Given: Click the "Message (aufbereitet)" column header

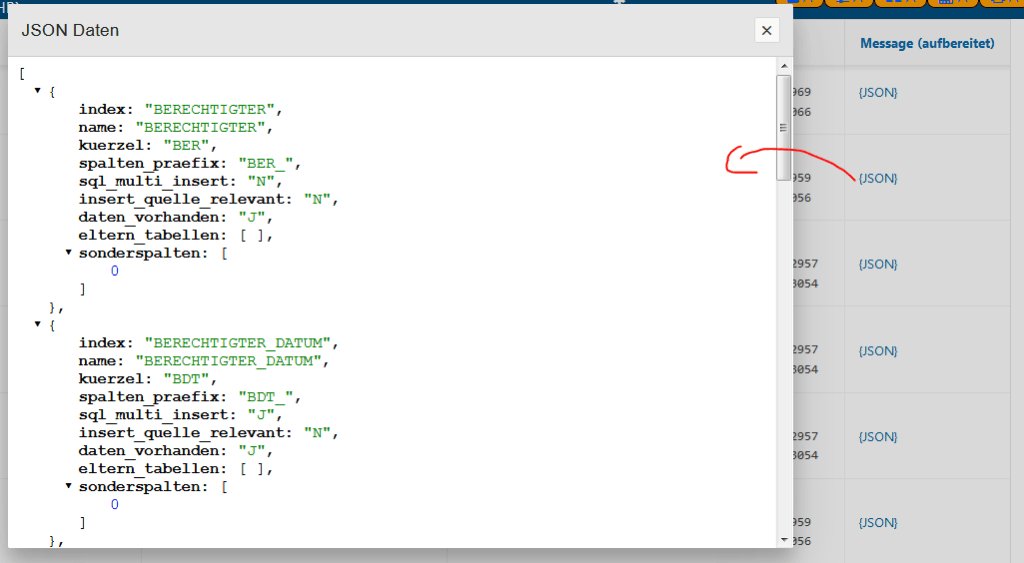Looking at the screenshot, I should (x=927, y=43).
